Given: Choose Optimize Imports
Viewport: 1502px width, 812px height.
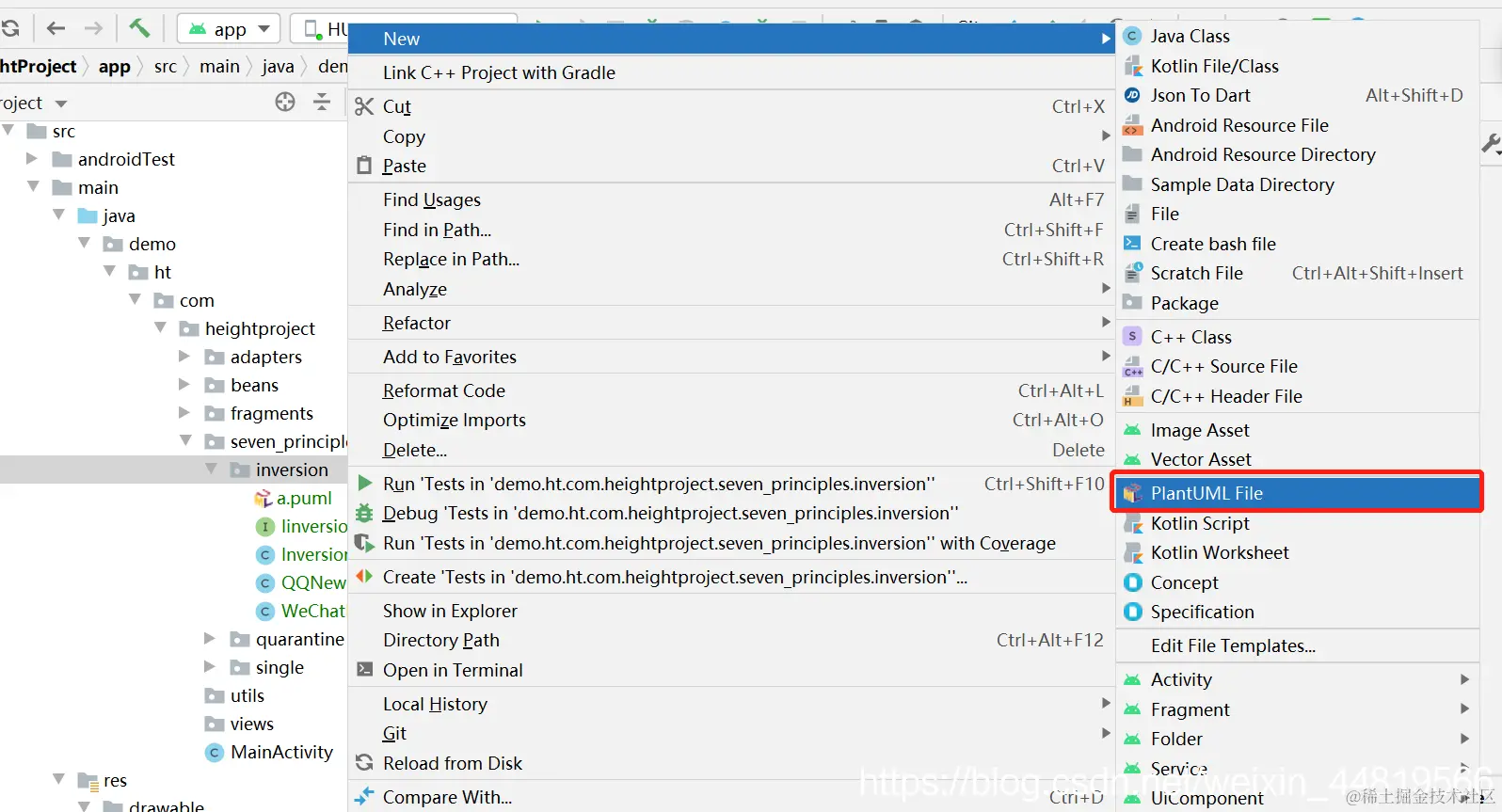Looking at the screenshot, I should pyautogui.click(x=731, y=420).
